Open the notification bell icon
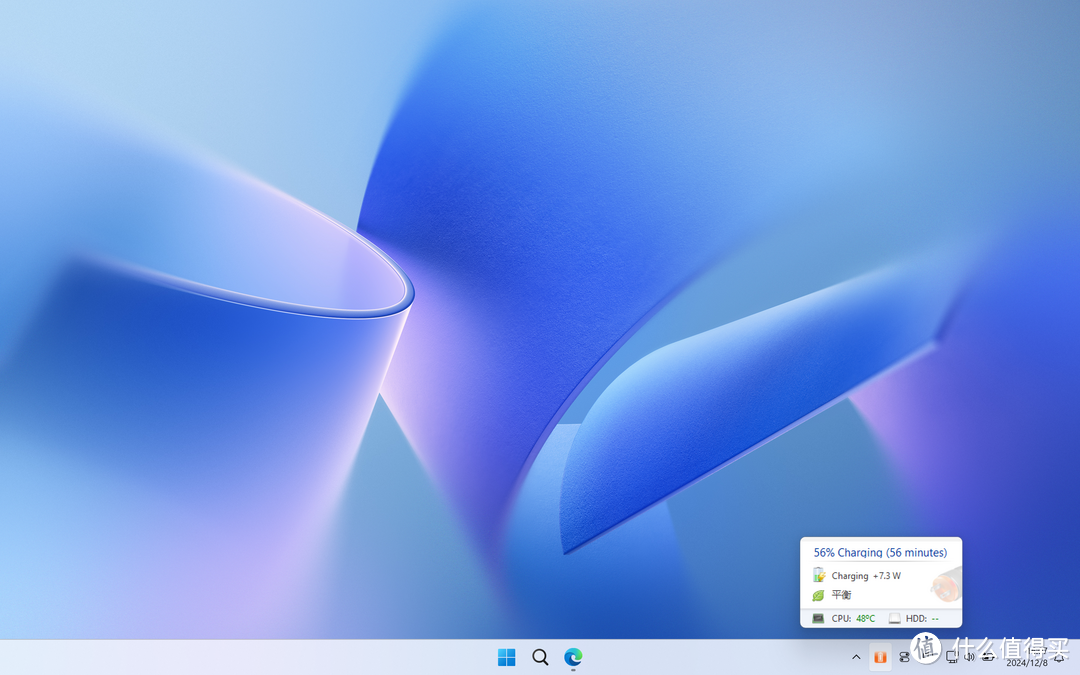The width and height of the screenshot is (1080, 675). (x=1059, y=657)
